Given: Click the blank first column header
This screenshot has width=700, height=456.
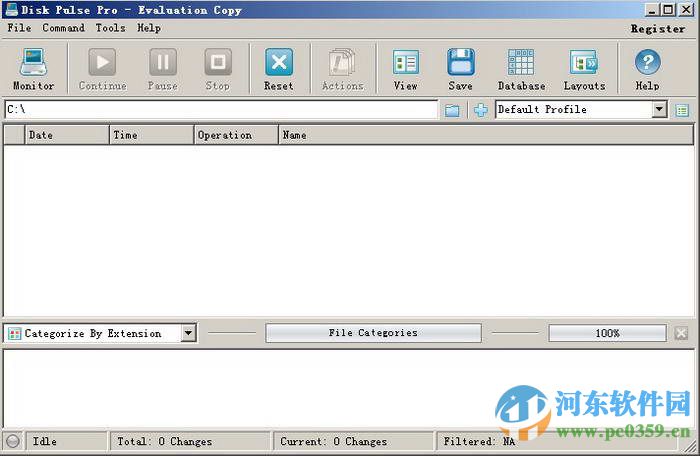Looking at the screenshot, I should tap(14, 135).
